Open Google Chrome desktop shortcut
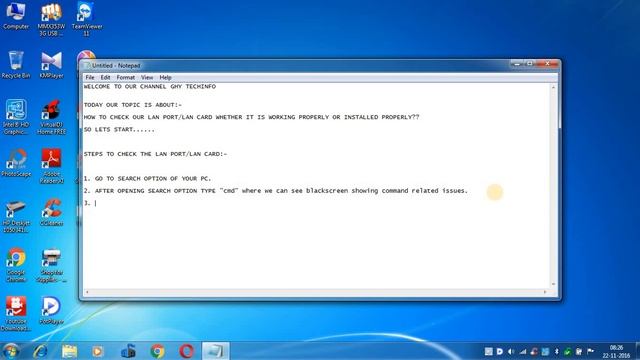Image resolution: width=640 pixels, height=360 pixels. tap(16, 264)
